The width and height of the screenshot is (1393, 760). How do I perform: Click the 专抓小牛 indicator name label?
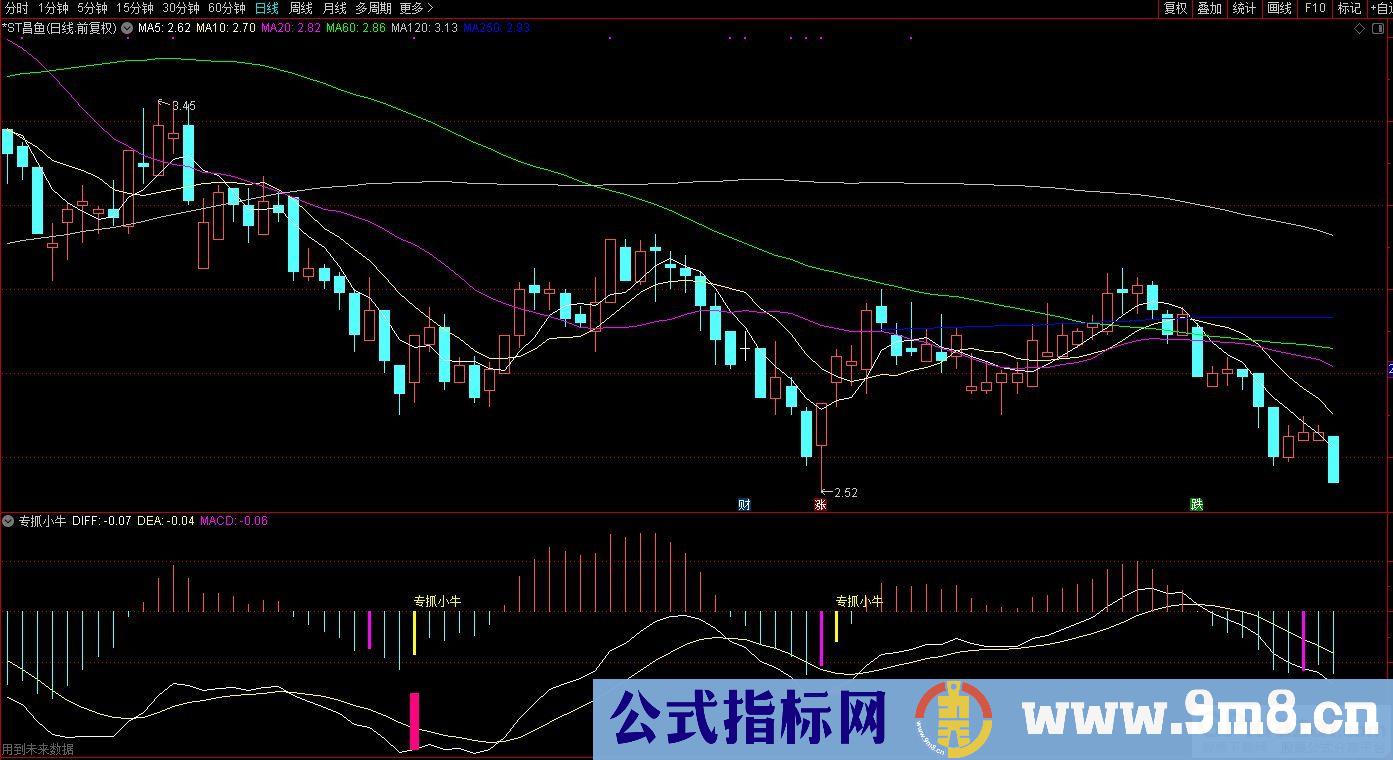[x=43, y=521]
